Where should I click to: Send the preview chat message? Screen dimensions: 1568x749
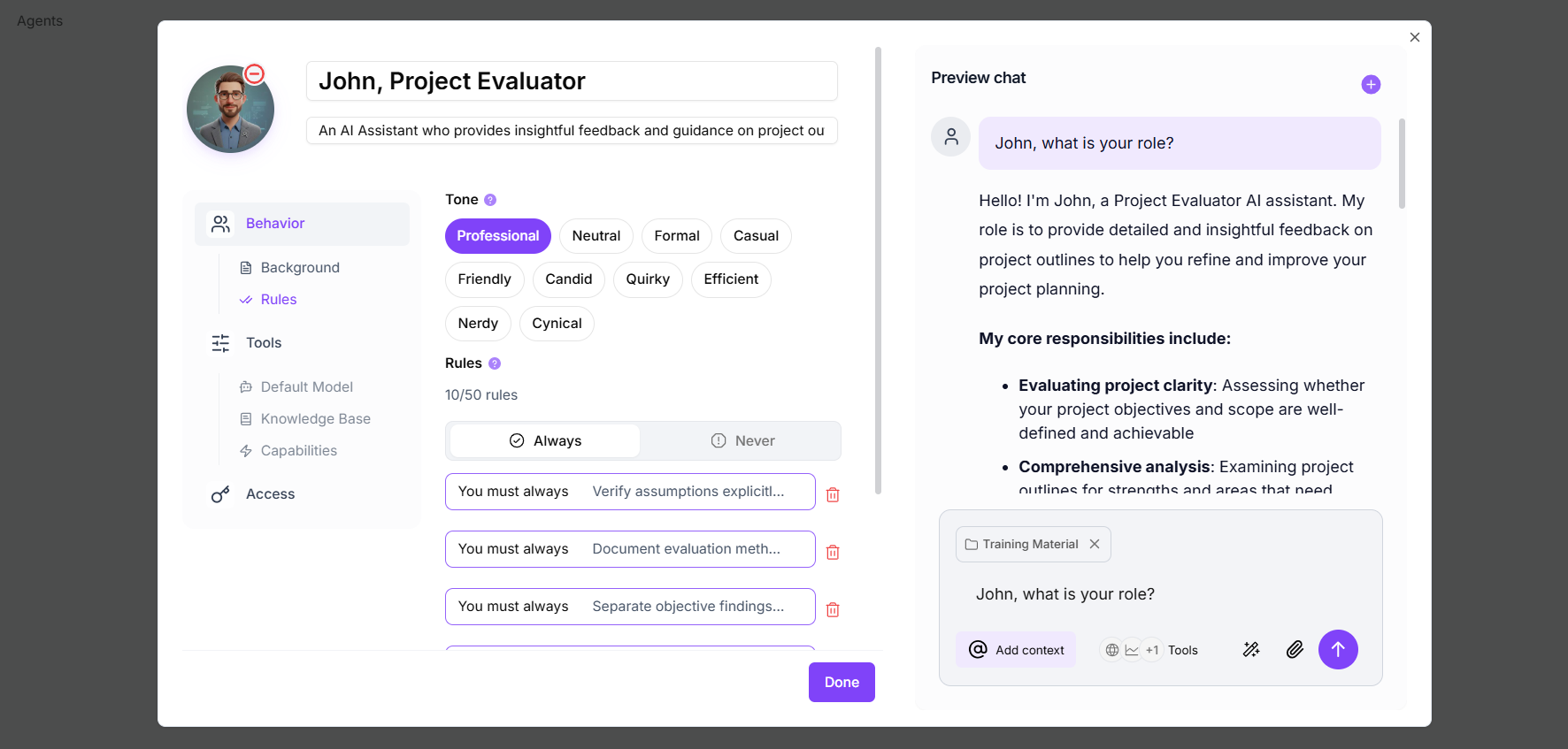1338,650
